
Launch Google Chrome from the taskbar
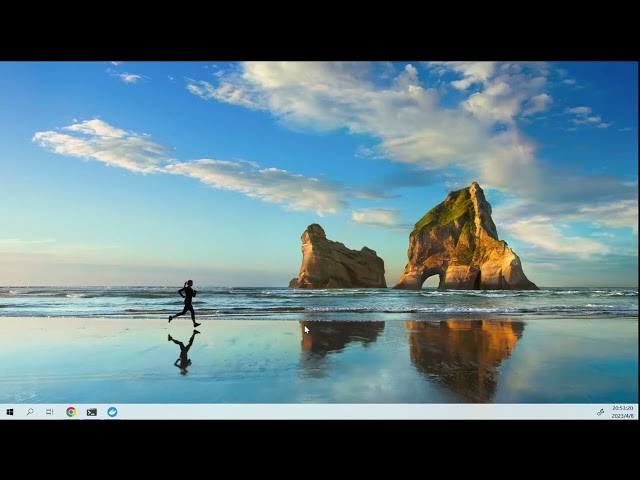tap(71, 412)
